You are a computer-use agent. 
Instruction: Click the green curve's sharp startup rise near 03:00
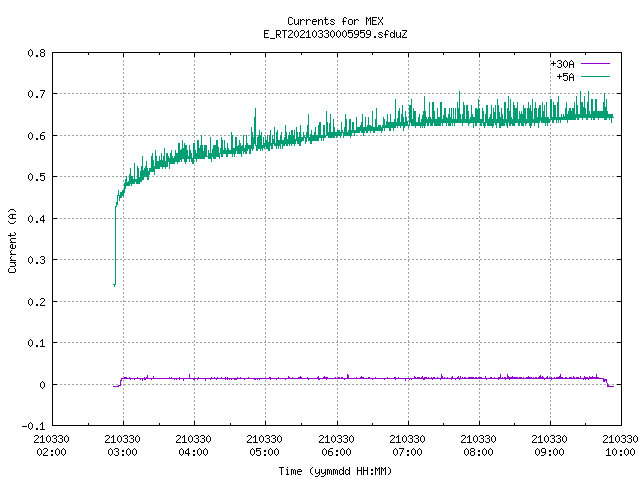click(115, 245)
